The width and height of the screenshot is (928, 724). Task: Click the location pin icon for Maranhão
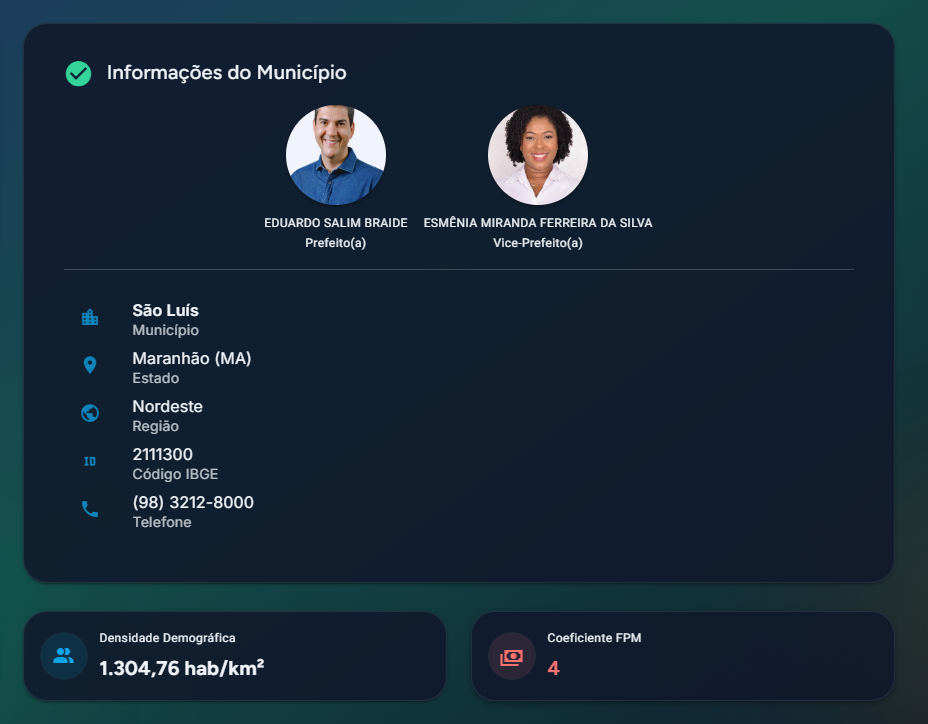tap(91, 365)
